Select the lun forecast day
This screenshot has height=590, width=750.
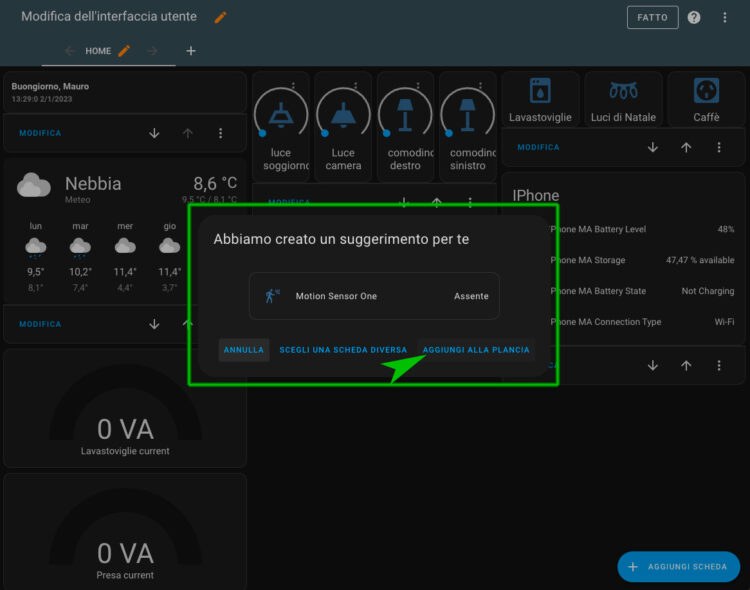(x=36, y=256)
